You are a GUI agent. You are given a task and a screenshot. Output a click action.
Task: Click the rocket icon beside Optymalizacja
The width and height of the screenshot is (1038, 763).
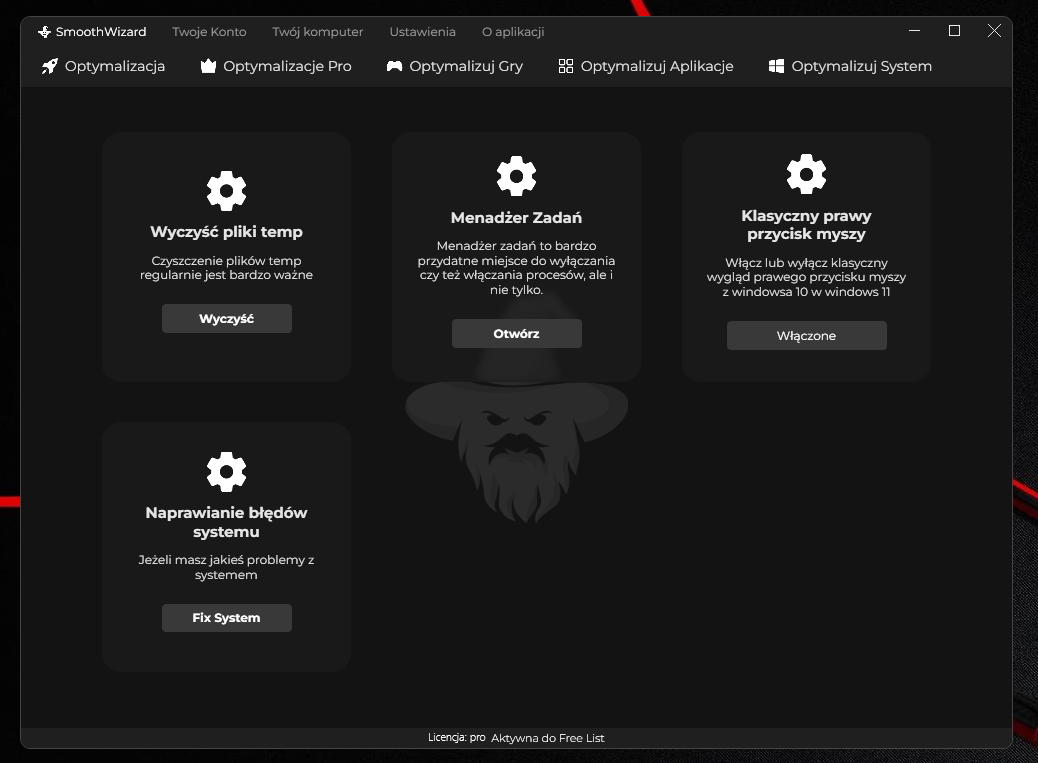click(49, 66)
